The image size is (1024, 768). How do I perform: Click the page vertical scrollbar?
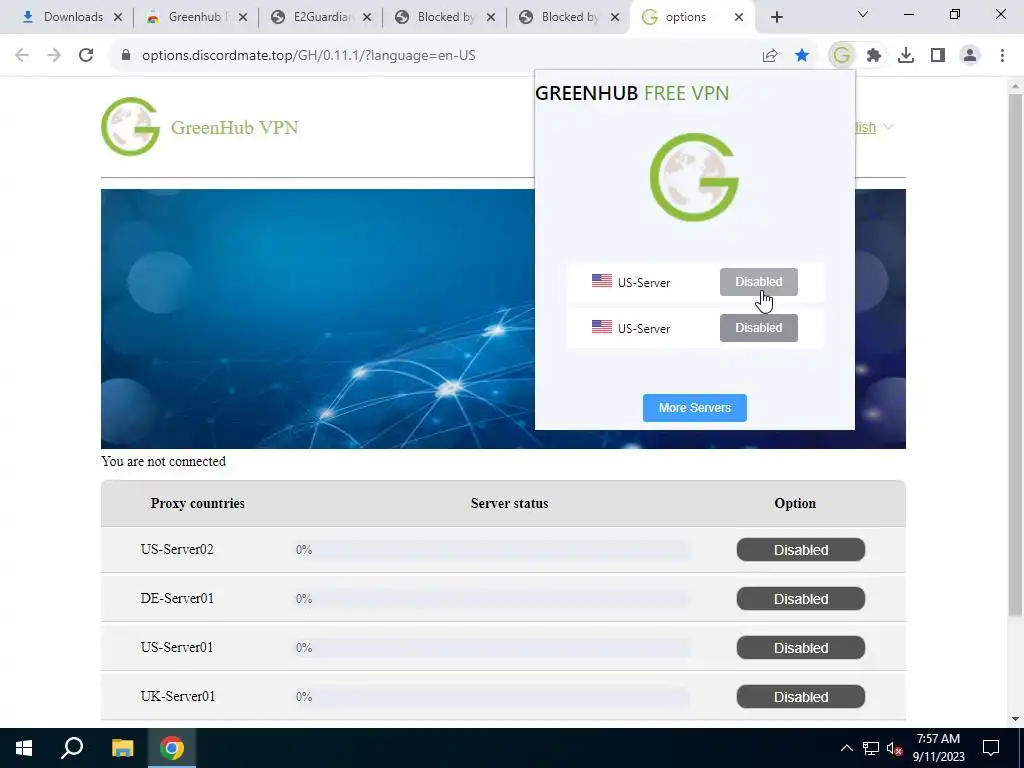1015,356
